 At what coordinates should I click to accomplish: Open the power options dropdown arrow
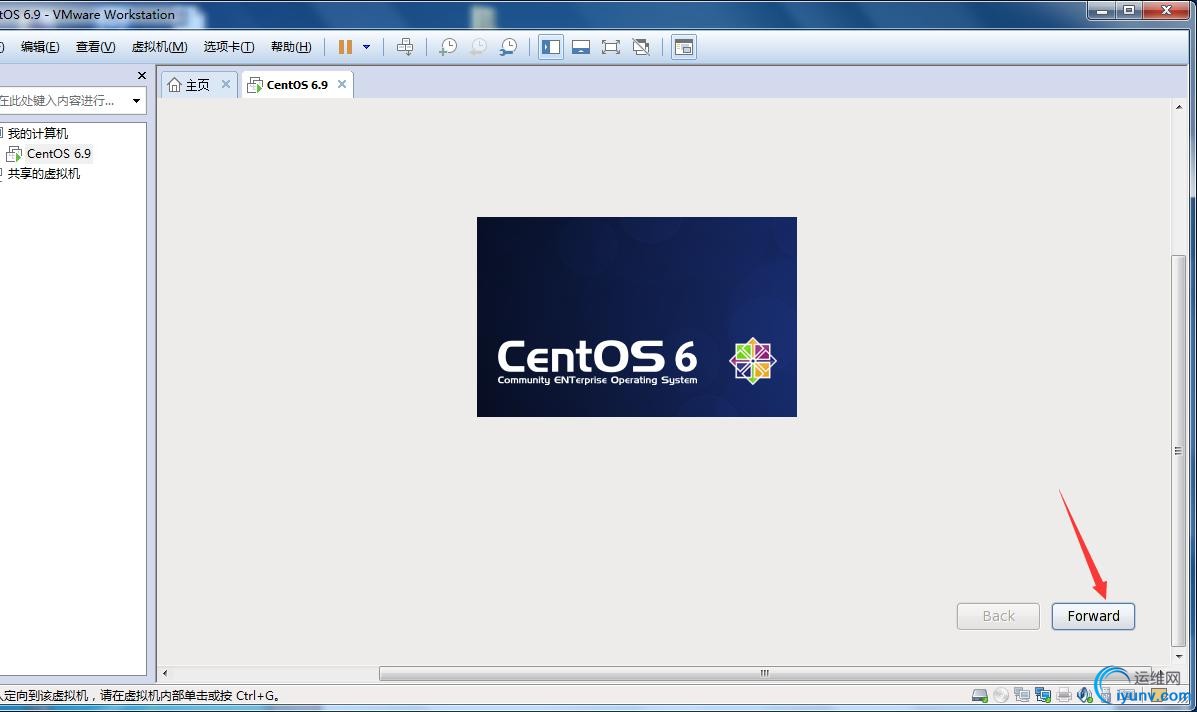[x=366, y=47]
